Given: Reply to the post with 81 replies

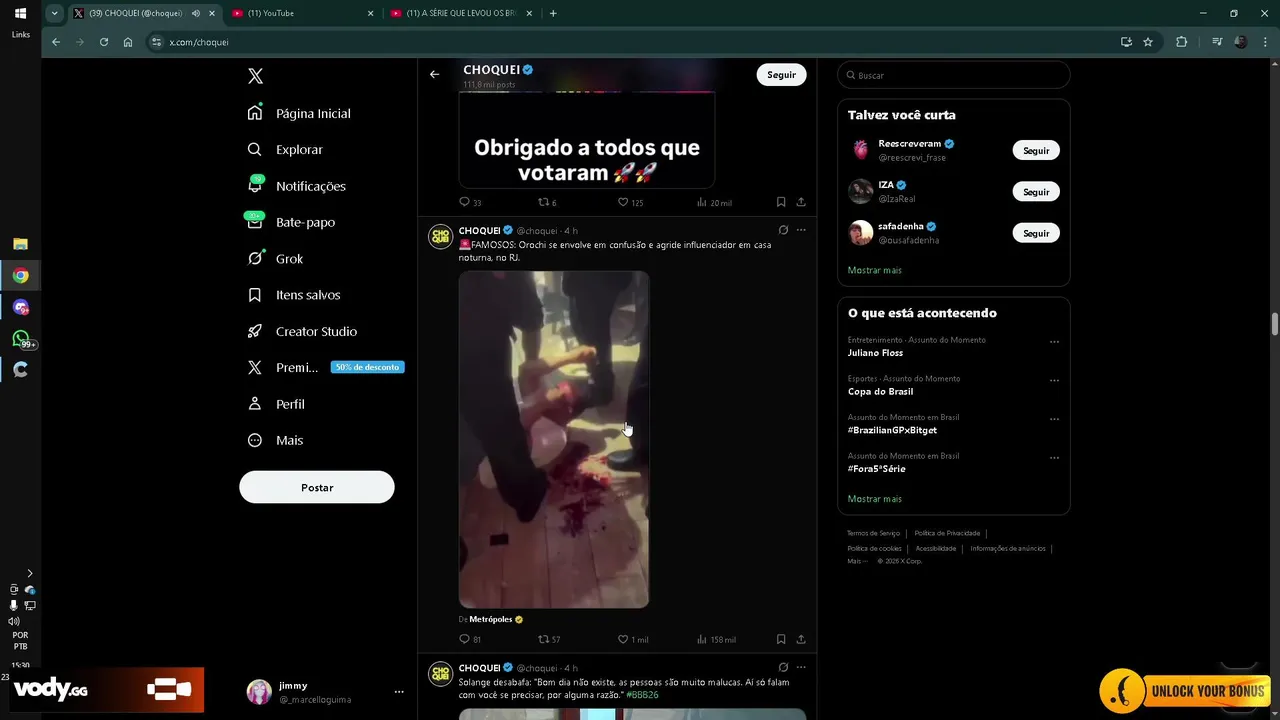Looking at the screenshot, I should pyautogui.click(x=469, y=639).
